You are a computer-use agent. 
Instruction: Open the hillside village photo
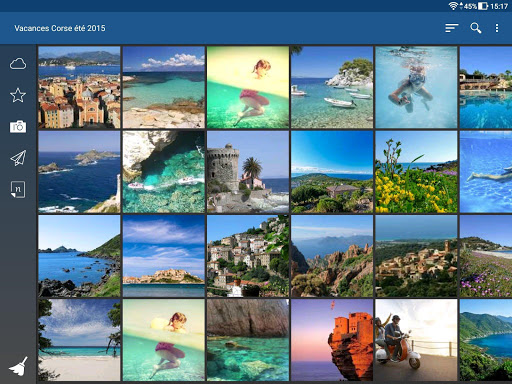pyautogui.click(x=248, y=256)
